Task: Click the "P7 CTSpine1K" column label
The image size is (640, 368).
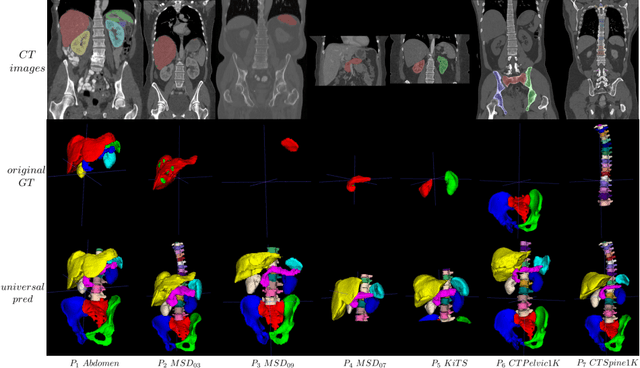Action: click(x=607, y=363)
